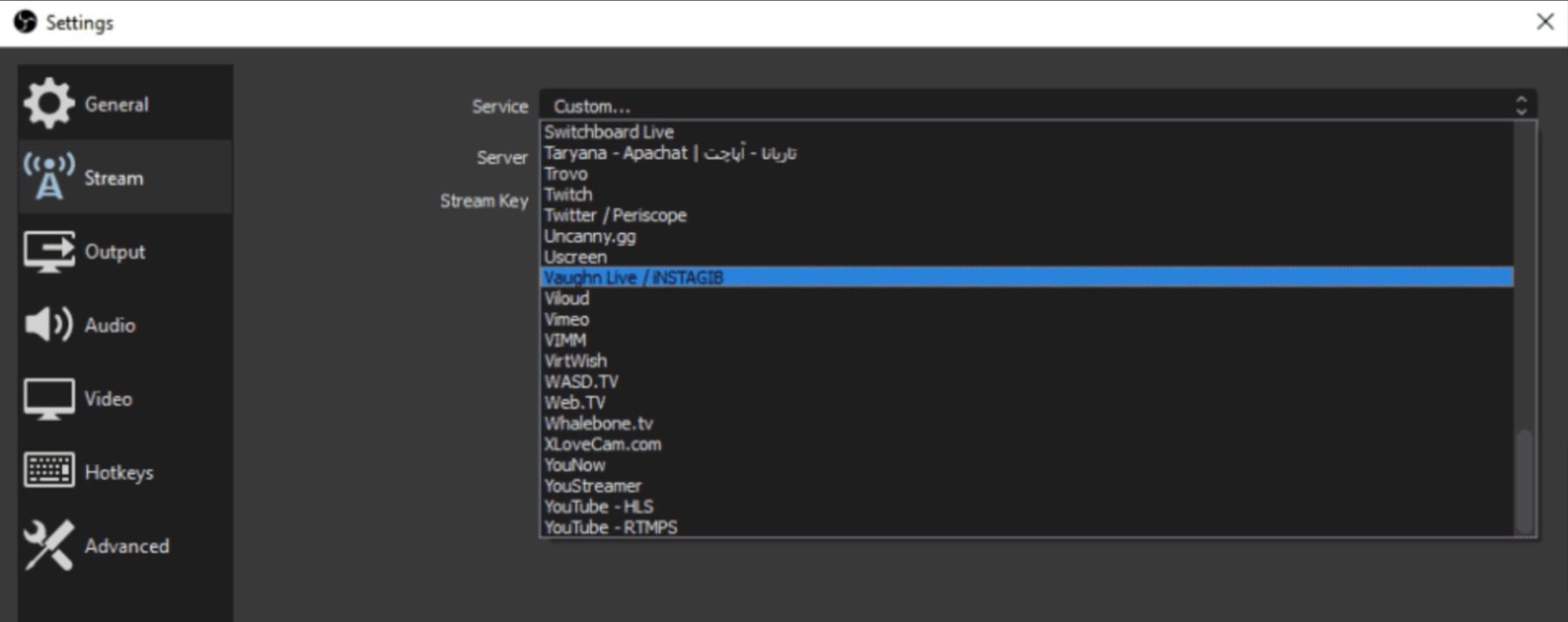This screenshot has height=622, width=1568.
Task: Open the Advanced settings tab label
Action: [126, 546]
